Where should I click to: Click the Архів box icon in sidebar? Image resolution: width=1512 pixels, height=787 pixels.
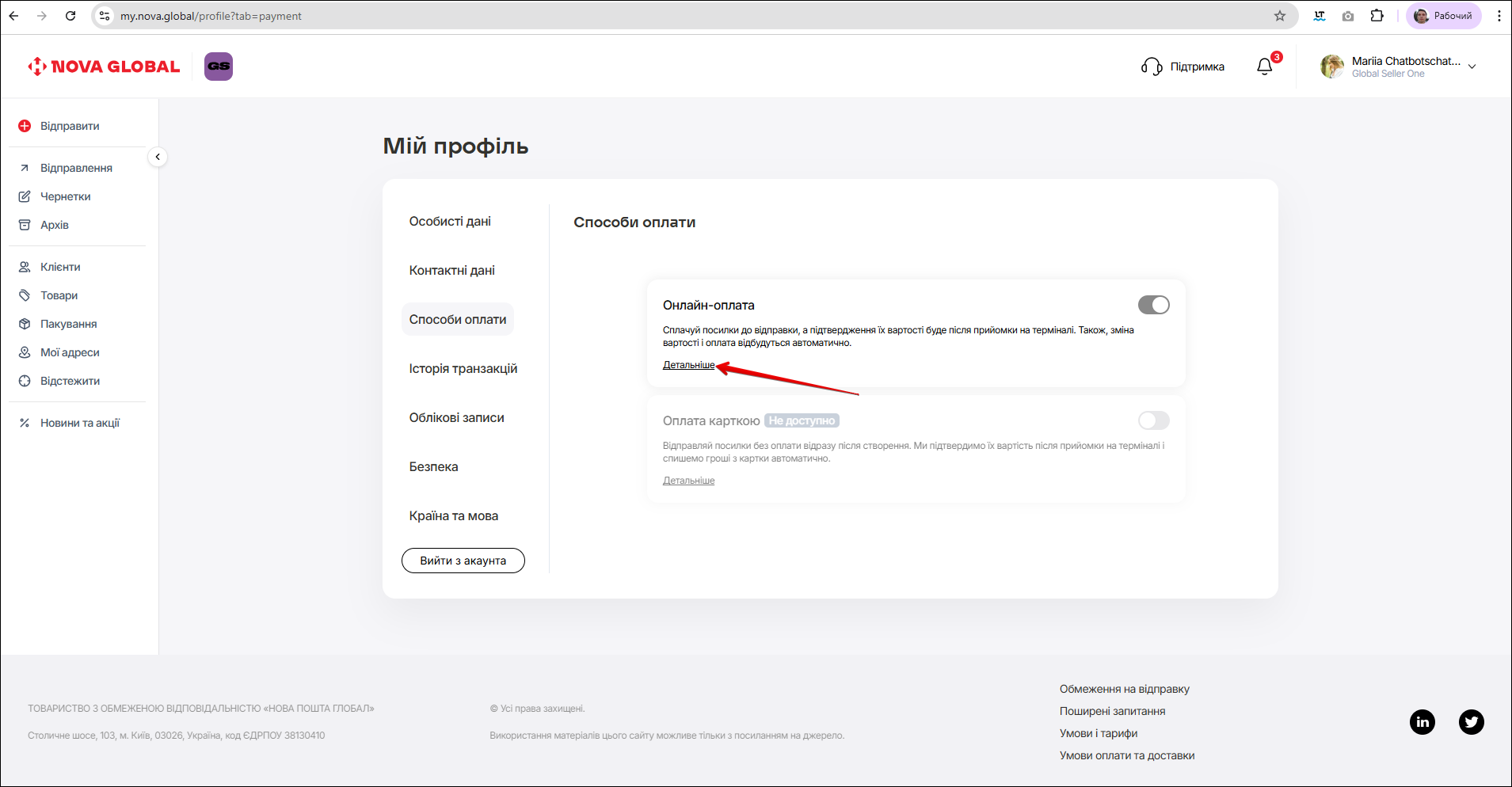tap(25, 225)
